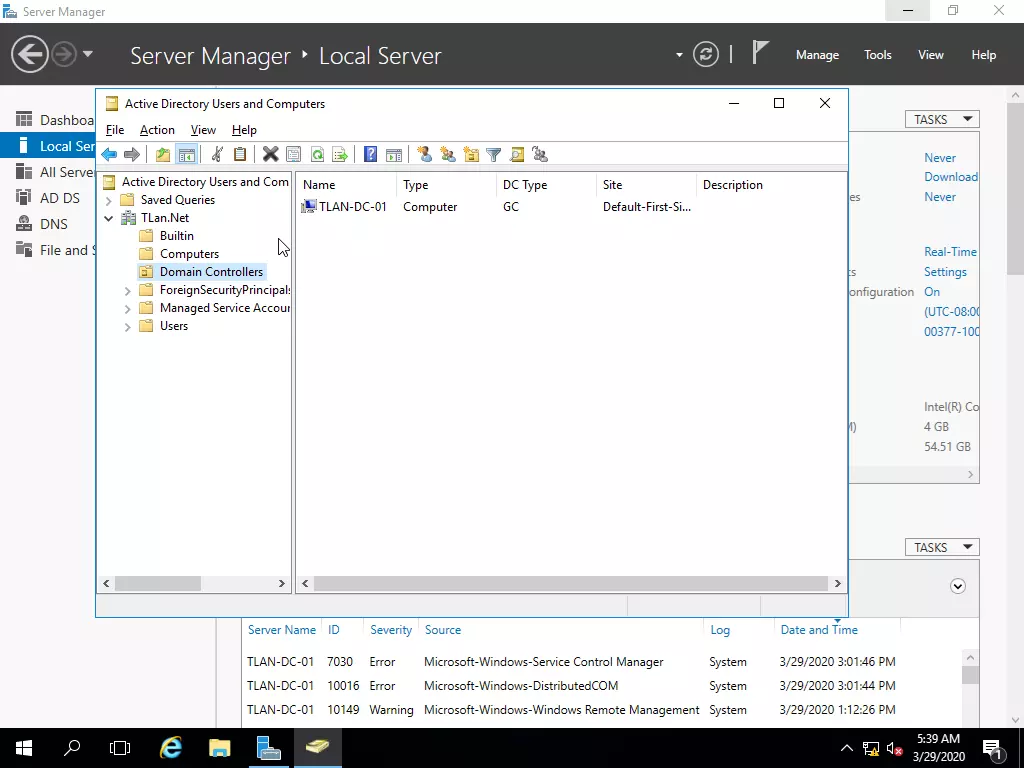Click the blue Back arrow in ADUC toolbar
Image resolution: width=1024 pixels, height=768 pixels.
[109, 155]
